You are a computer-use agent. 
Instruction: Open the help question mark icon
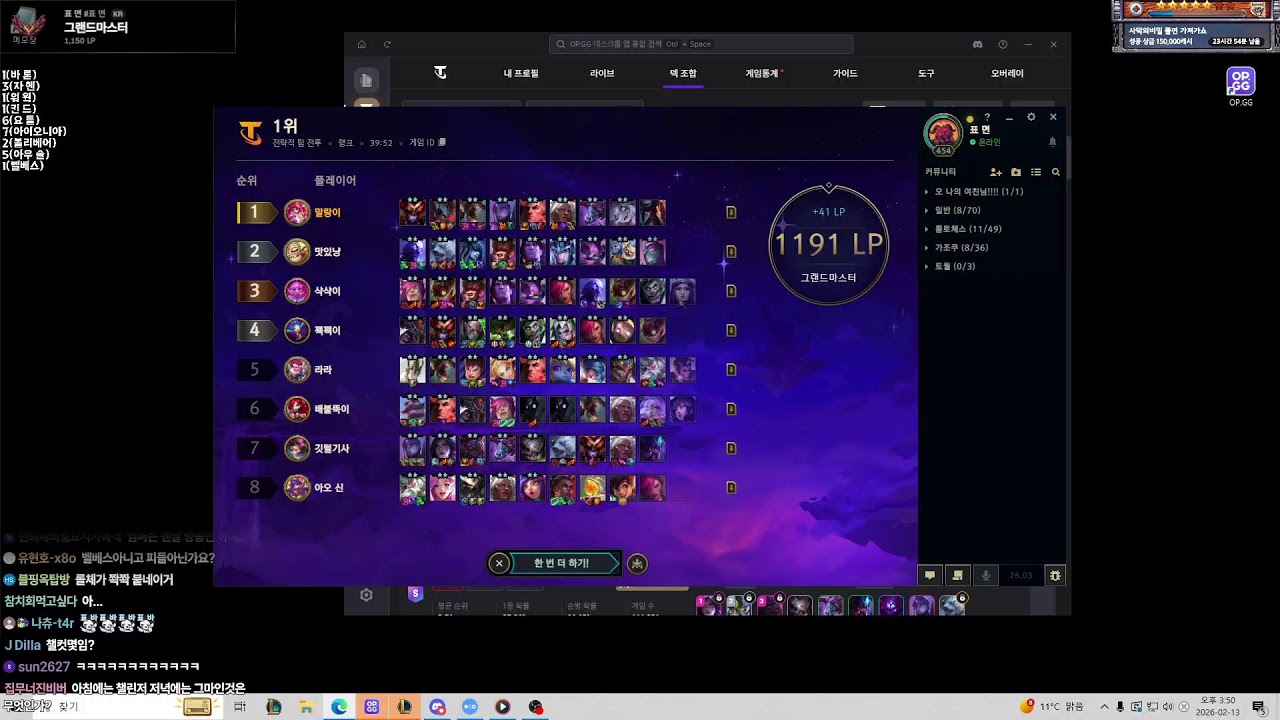(987, 117)
